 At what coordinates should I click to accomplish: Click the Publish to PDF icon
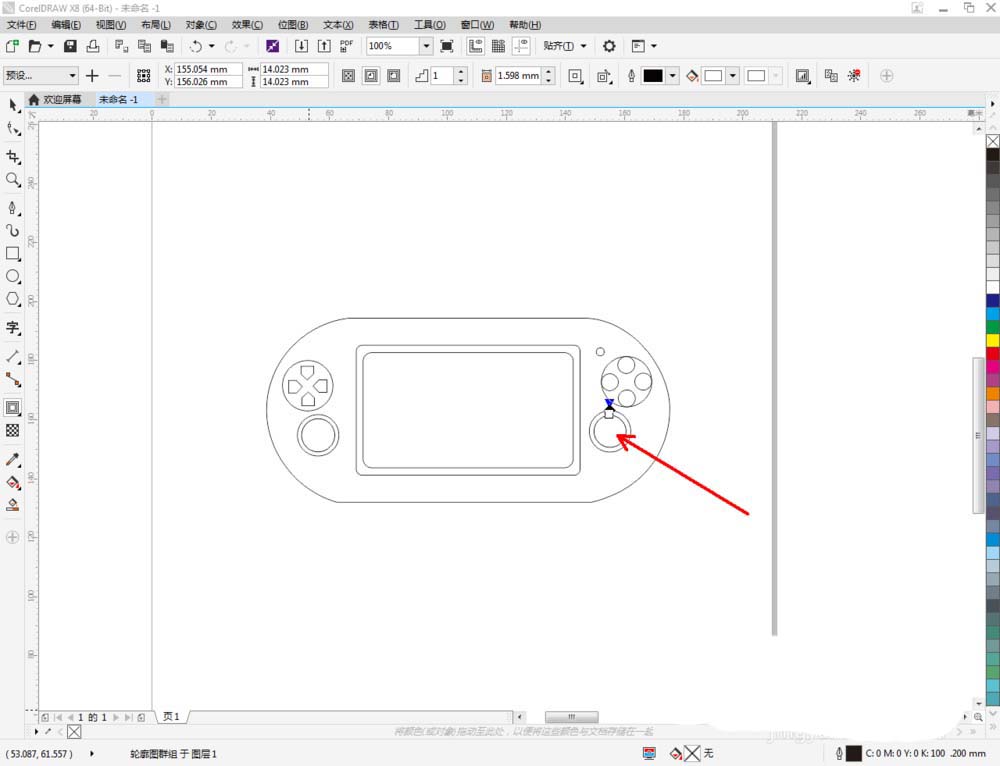click(346, 46)
